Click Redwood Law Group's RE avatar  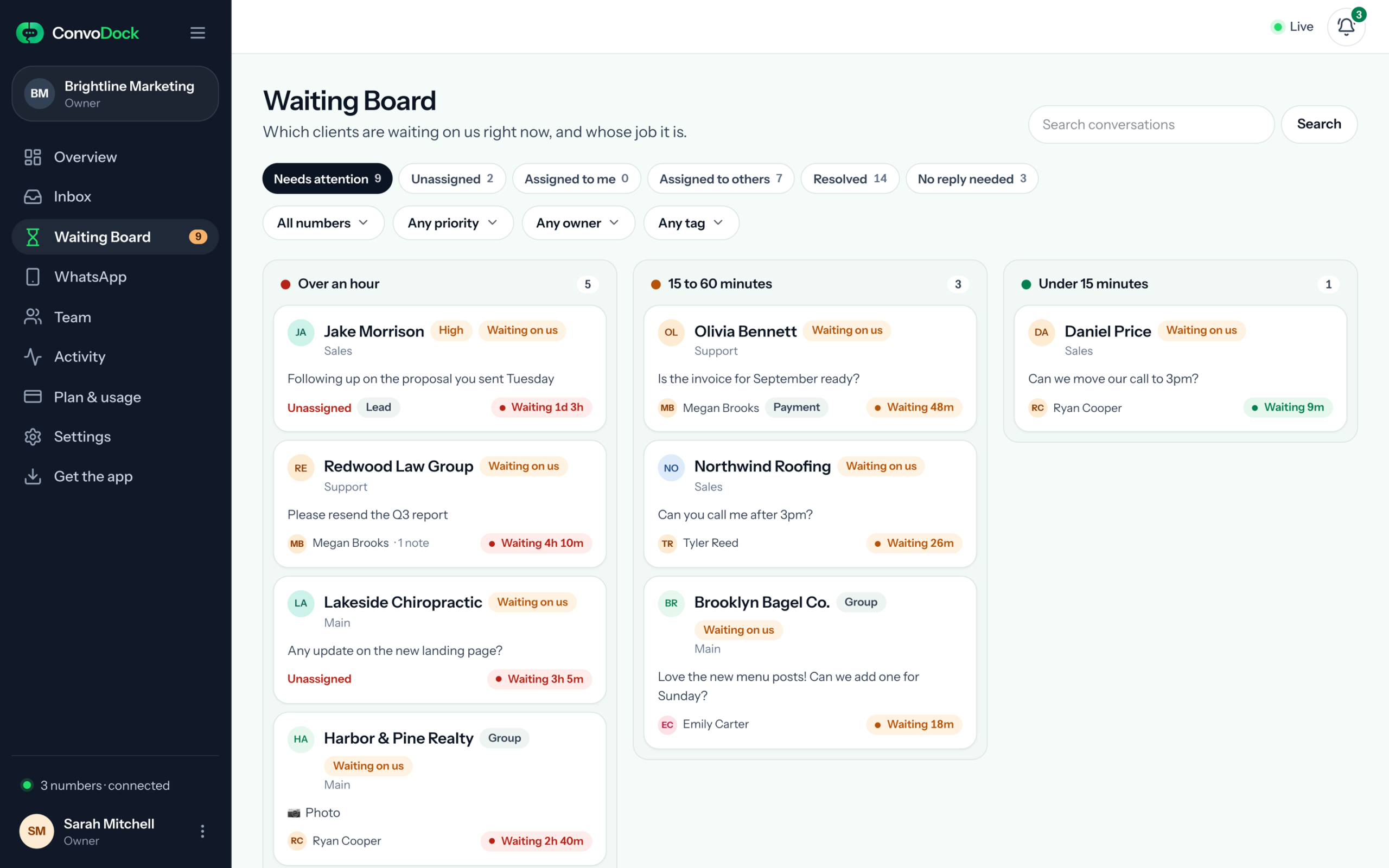301,468
